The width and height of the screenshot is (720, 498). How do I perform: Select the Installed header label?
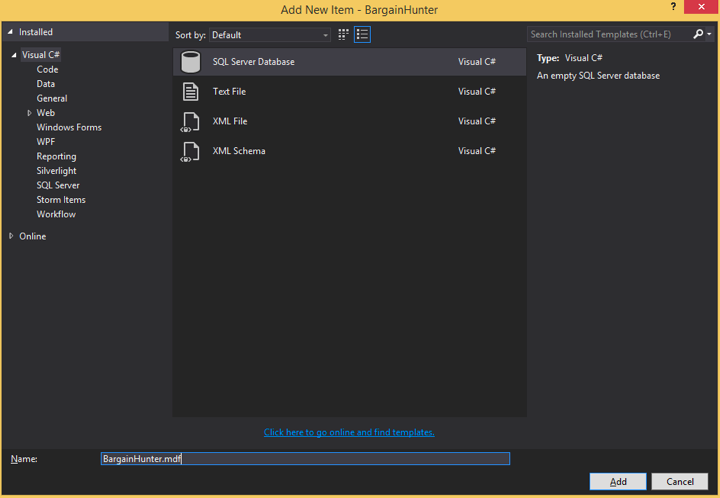point(36,32)
